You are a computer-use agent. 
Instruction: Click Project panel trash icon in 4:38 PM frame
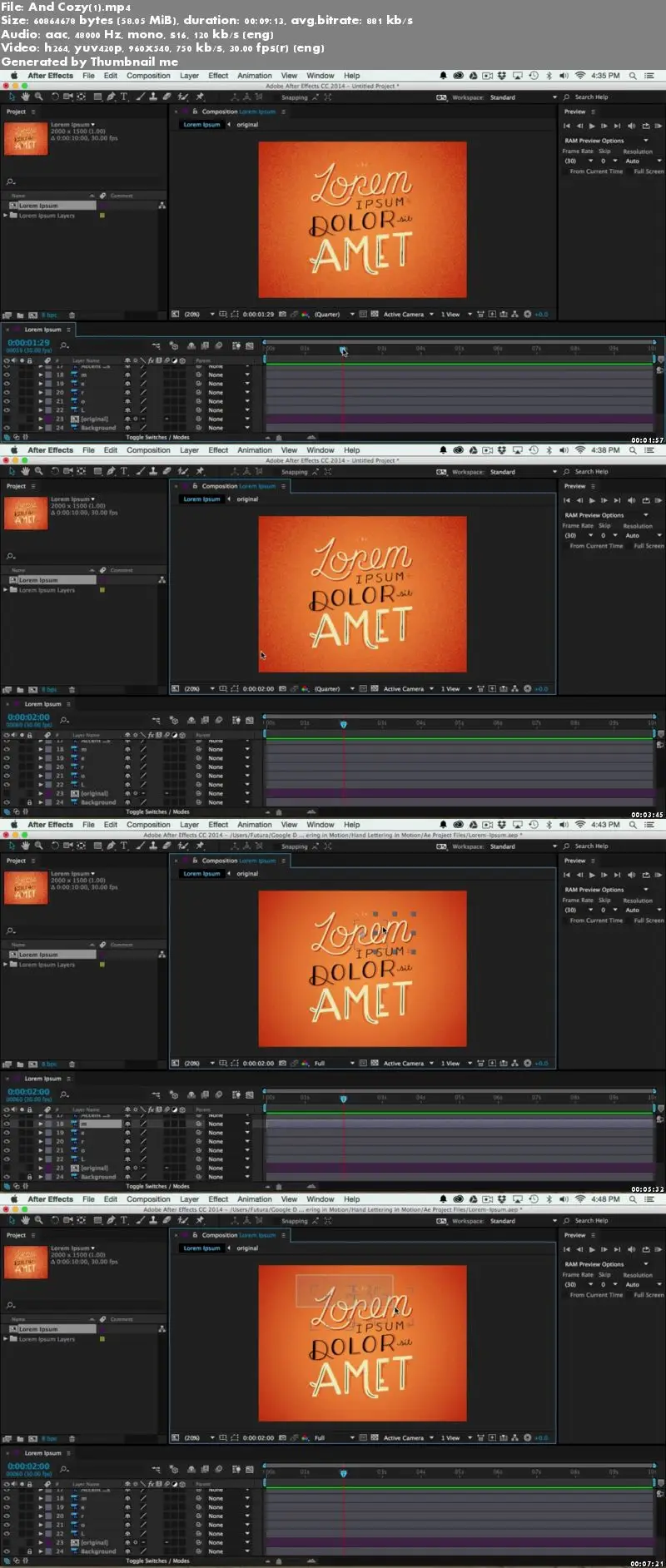72,690
